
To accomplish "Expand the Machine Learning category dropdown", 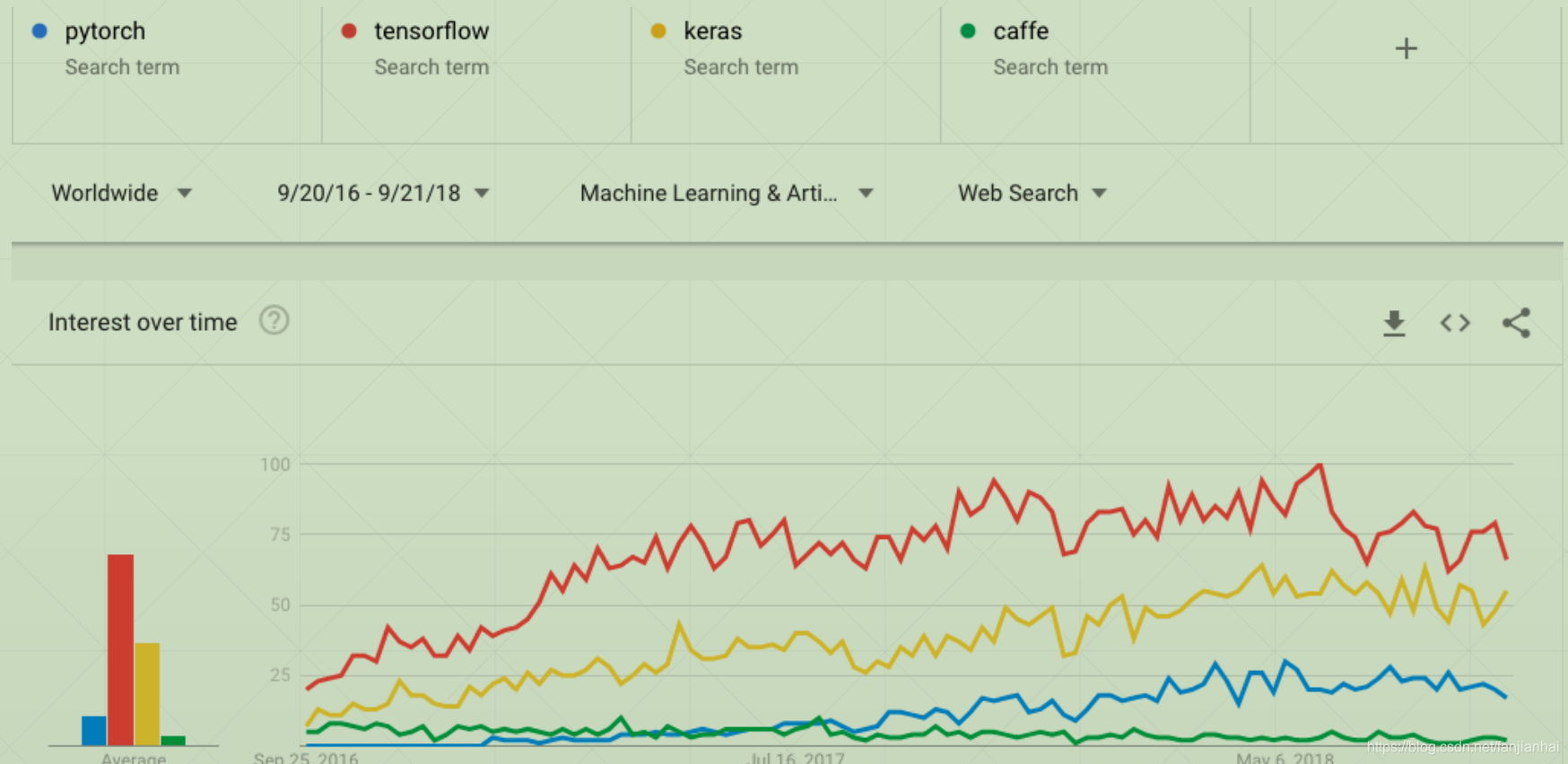I will [727, 193].
